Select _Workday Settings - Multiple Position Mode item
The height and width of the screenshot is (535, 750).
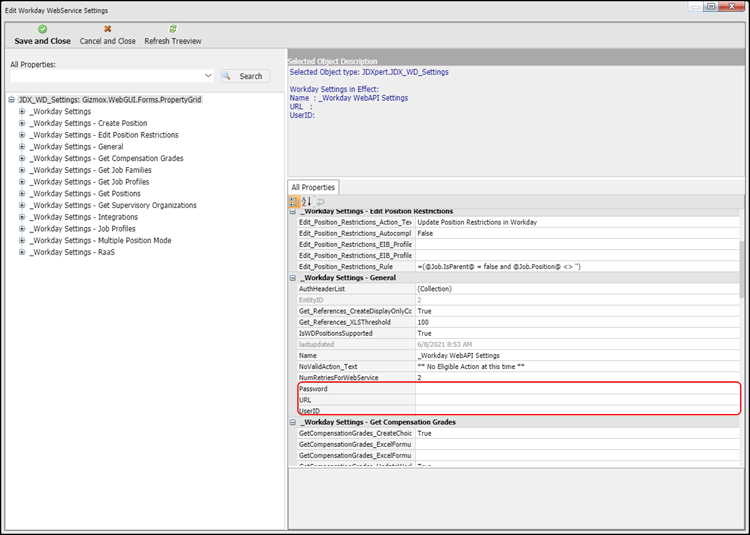[100, 240]
